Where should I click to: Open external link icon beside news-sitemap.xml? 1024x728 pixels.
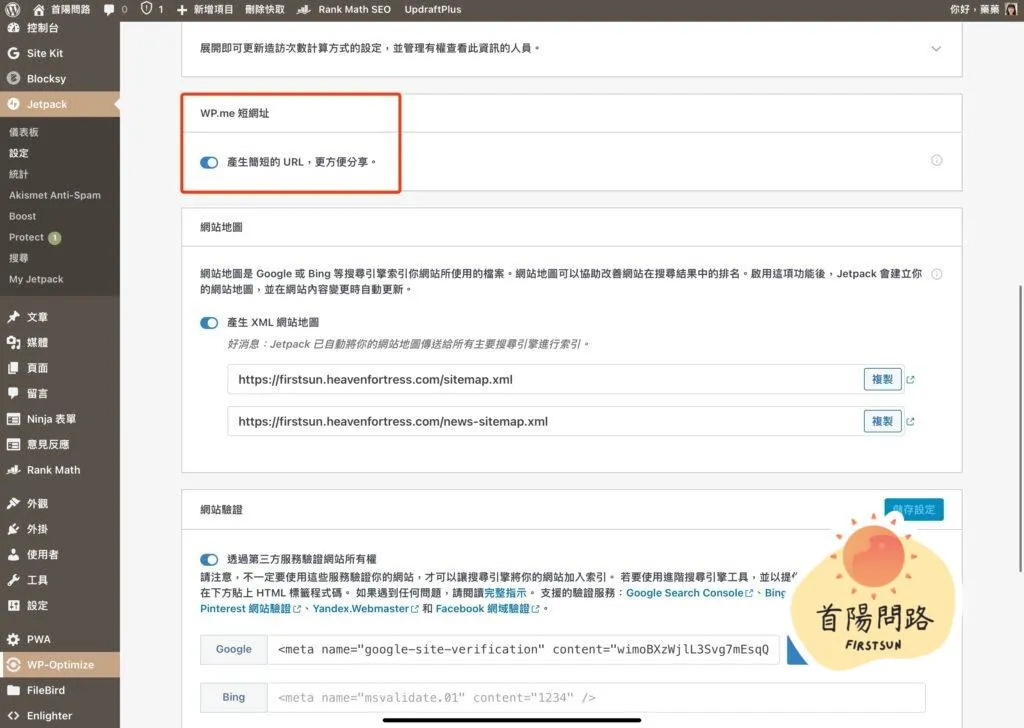(910, 422)
